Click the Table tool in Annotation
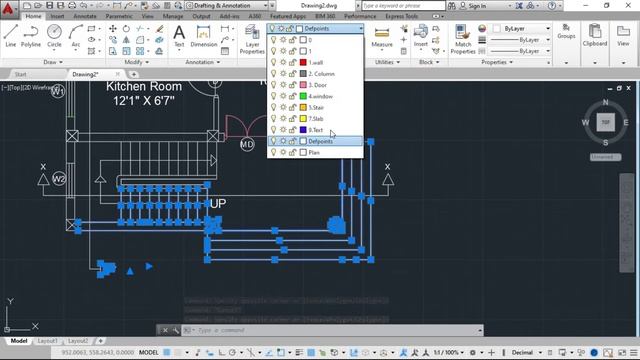 (x=225, y=51)
